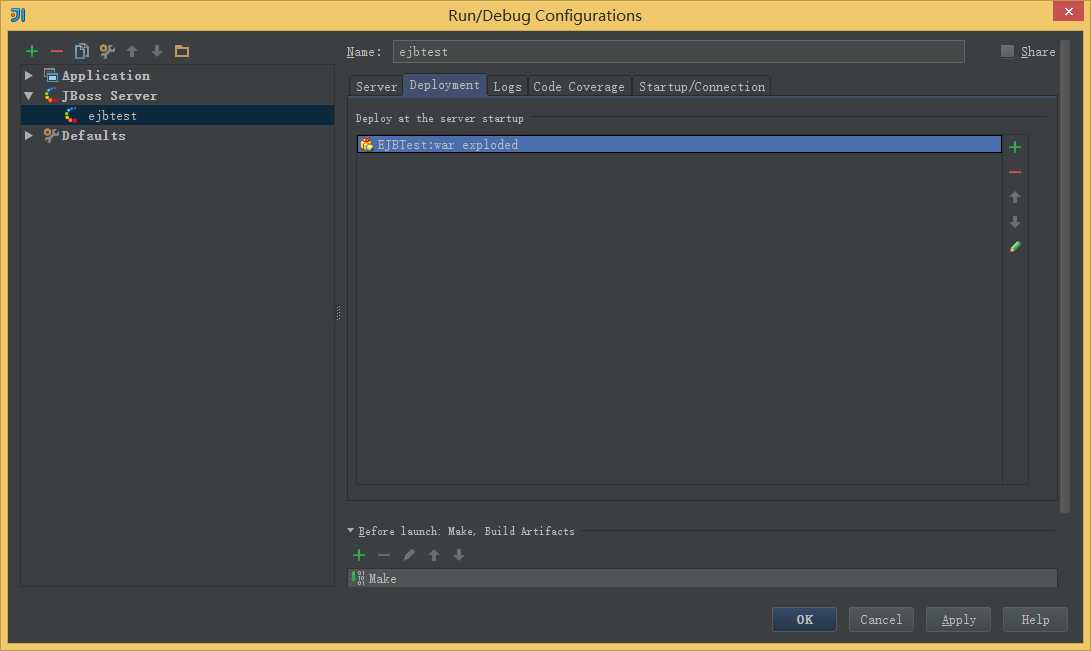Switch to the Server tab
The image size is (1091, 651).
376,86
